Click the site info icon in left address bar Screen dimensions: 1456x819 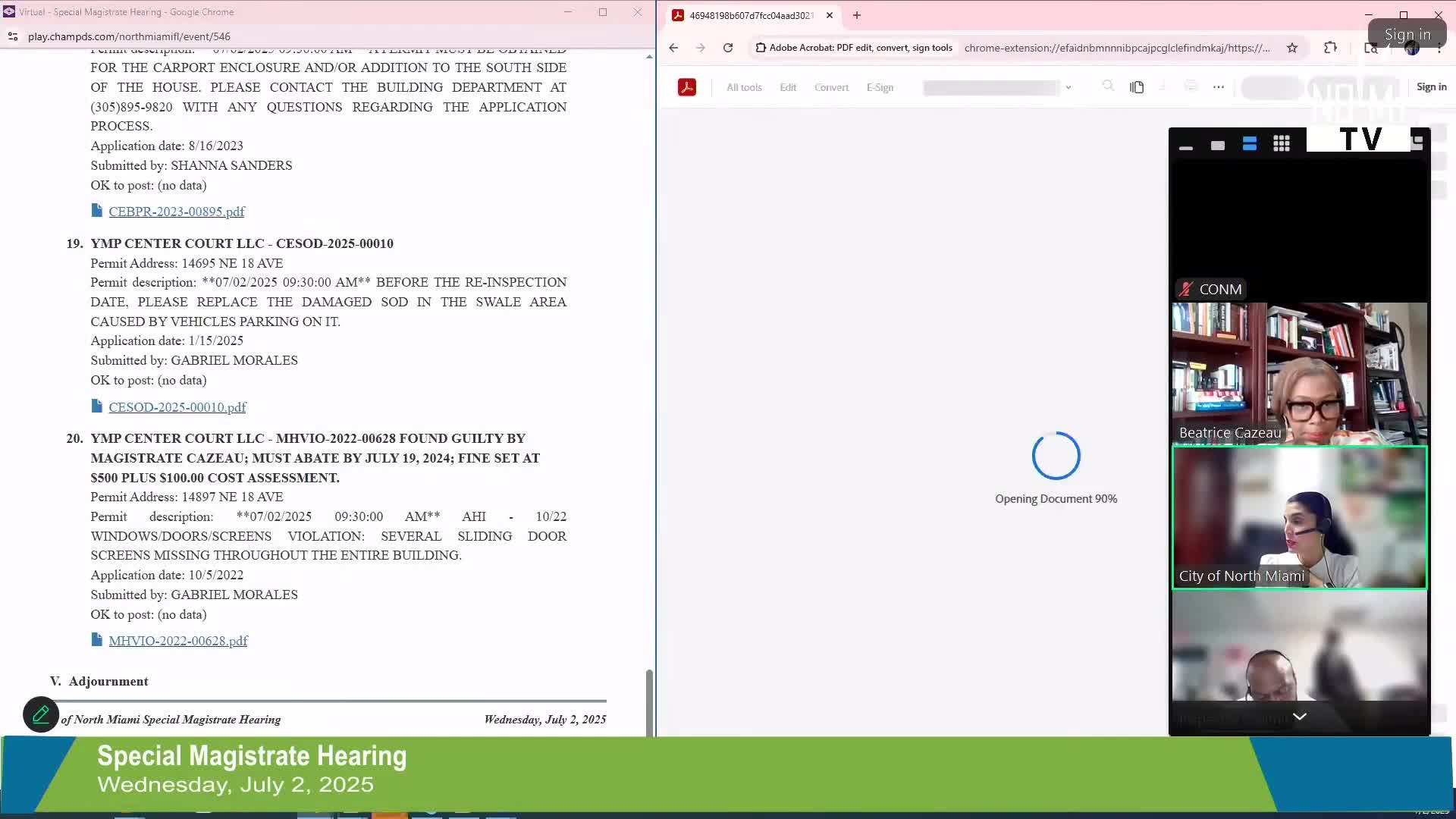[12, 36]
